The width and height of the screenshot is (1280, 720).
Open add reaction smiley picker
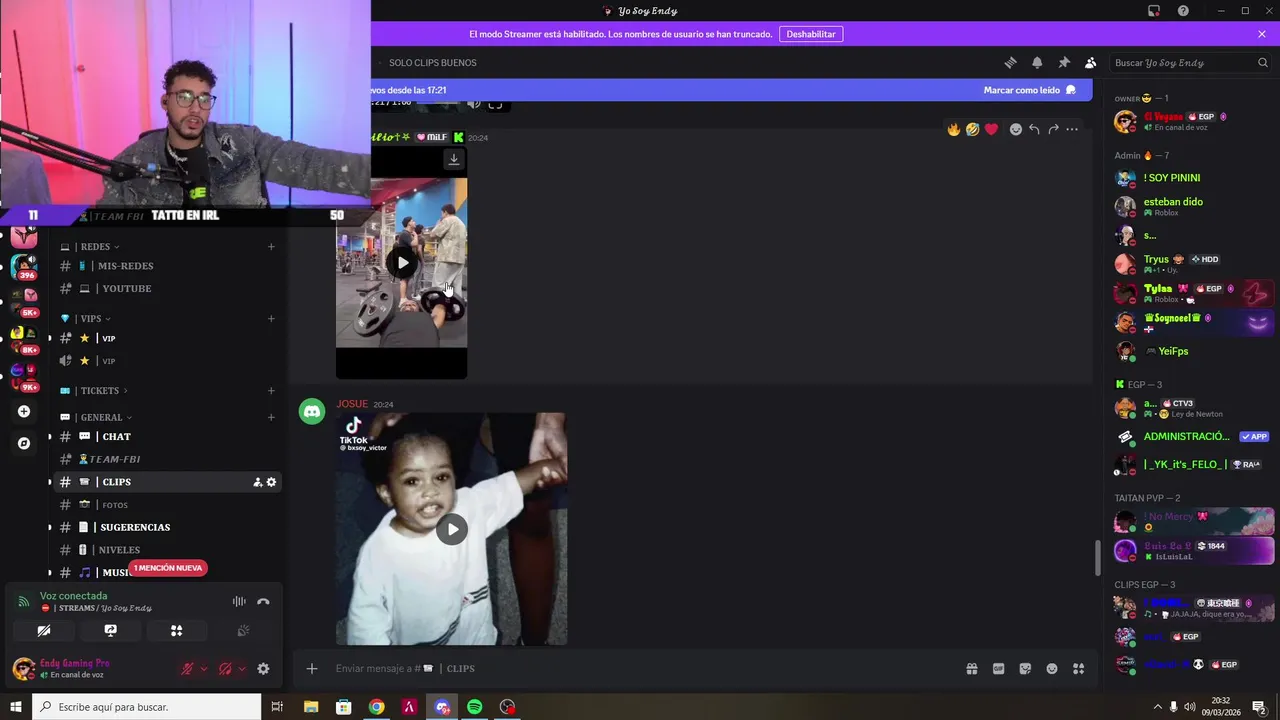pyautogui.click(x=1016, y=129)
